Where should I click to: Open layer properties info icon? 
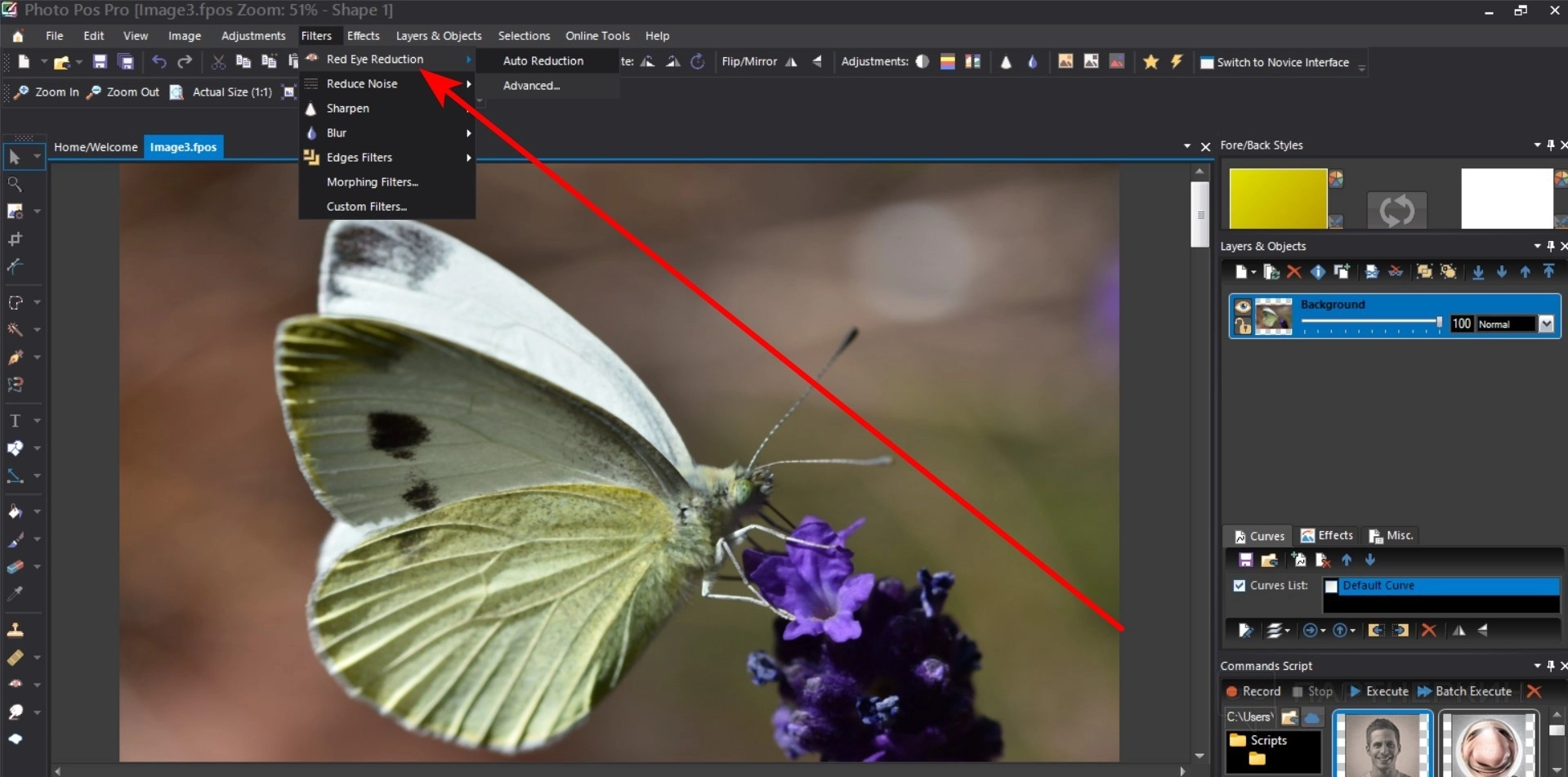1317,272
